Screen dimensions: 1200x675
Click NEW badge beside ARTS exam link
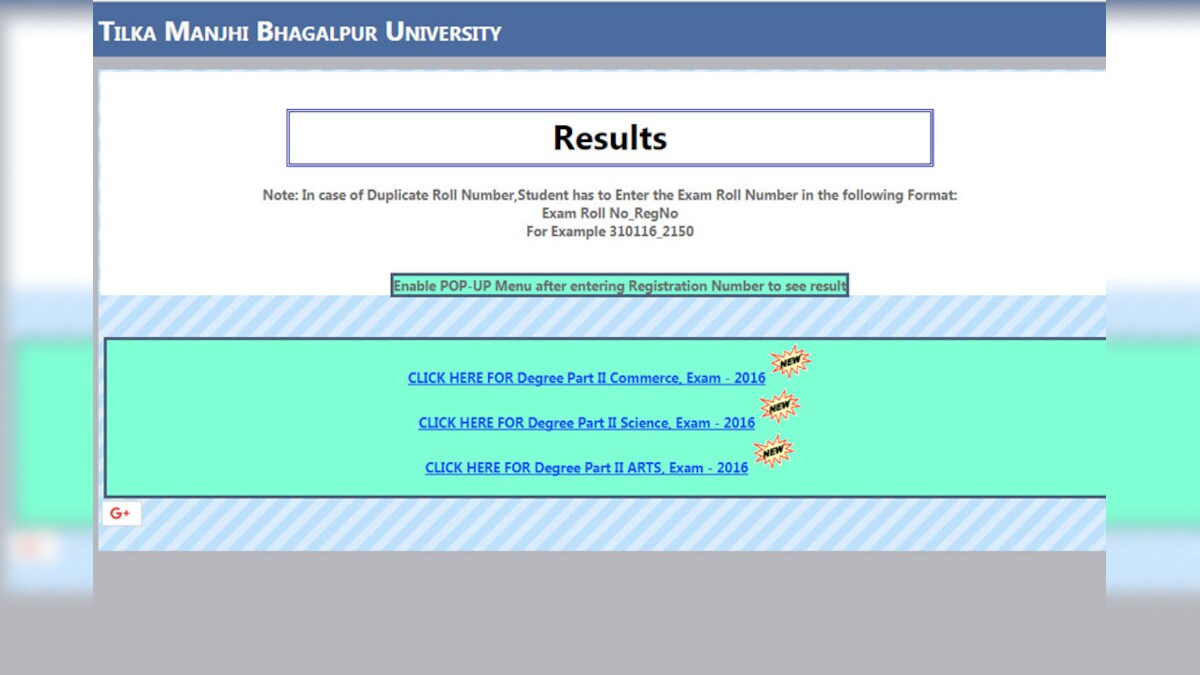[x=773, y=451]
